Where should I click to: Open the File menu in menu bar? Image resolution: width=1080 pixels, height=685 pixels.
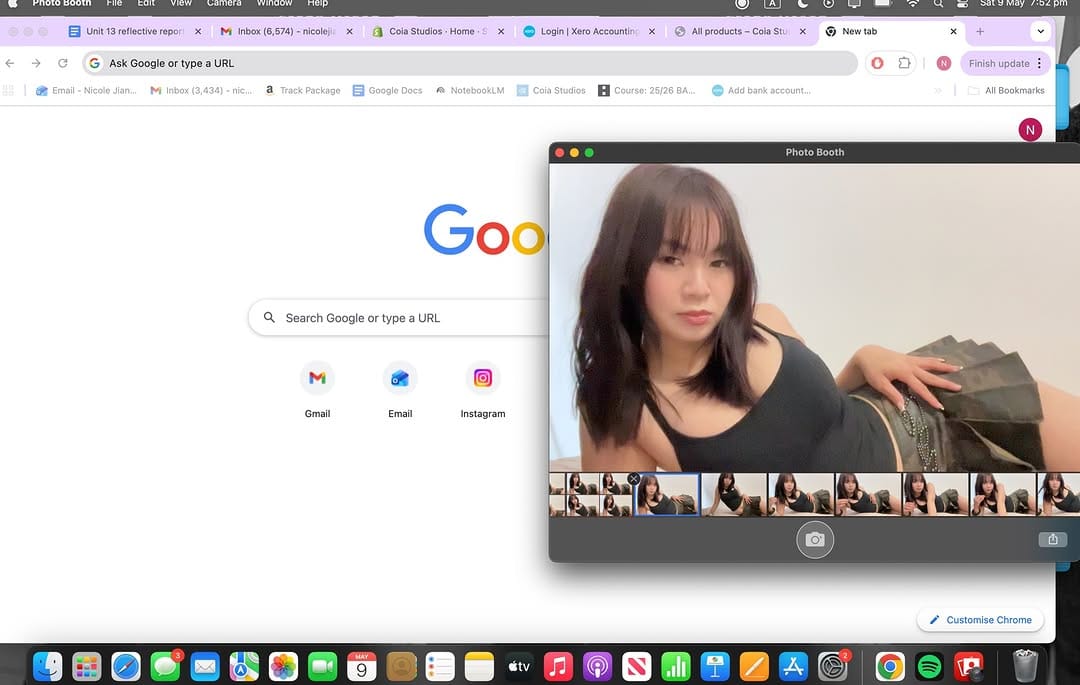[x=114, y=3]
